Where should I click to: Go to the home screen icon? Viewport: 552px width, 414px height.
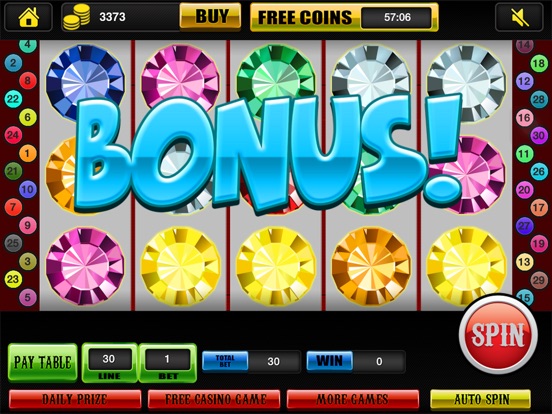click(29, 17)
